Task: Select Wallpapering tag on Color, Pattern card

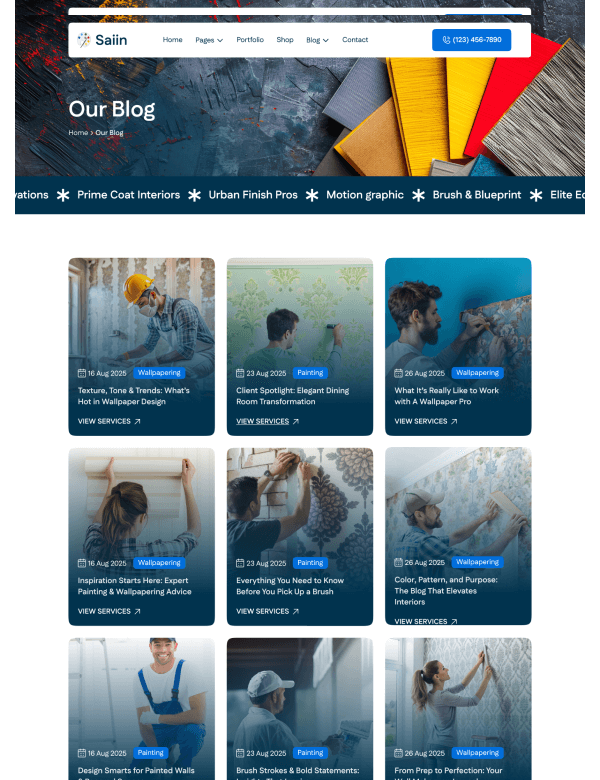Action: (477, 562)
